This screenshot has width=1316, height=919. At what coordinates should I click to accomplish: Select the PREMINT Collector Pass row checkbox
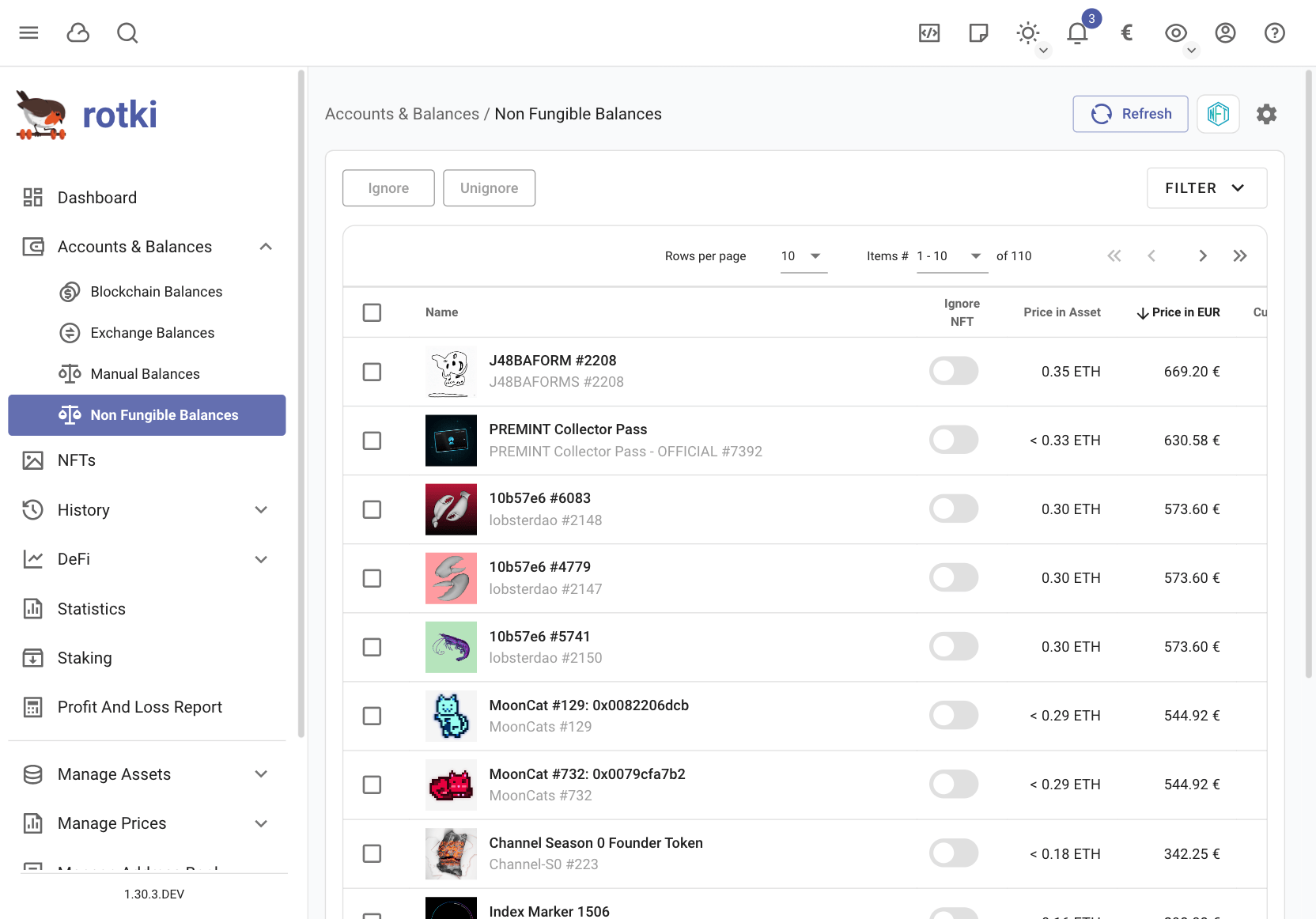pyautogui.click(x=372, y=441)
